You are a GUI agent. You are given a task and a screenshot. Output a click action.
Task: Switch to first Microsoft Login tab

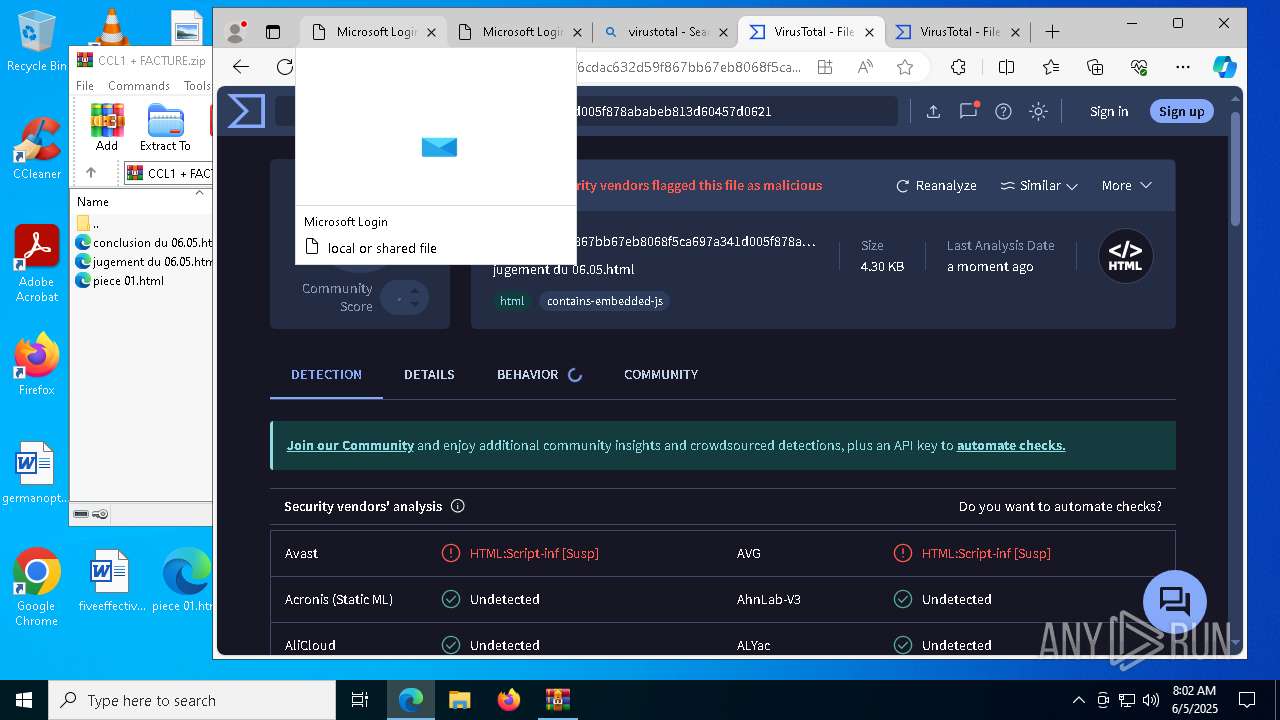click(x=375, y=32)
